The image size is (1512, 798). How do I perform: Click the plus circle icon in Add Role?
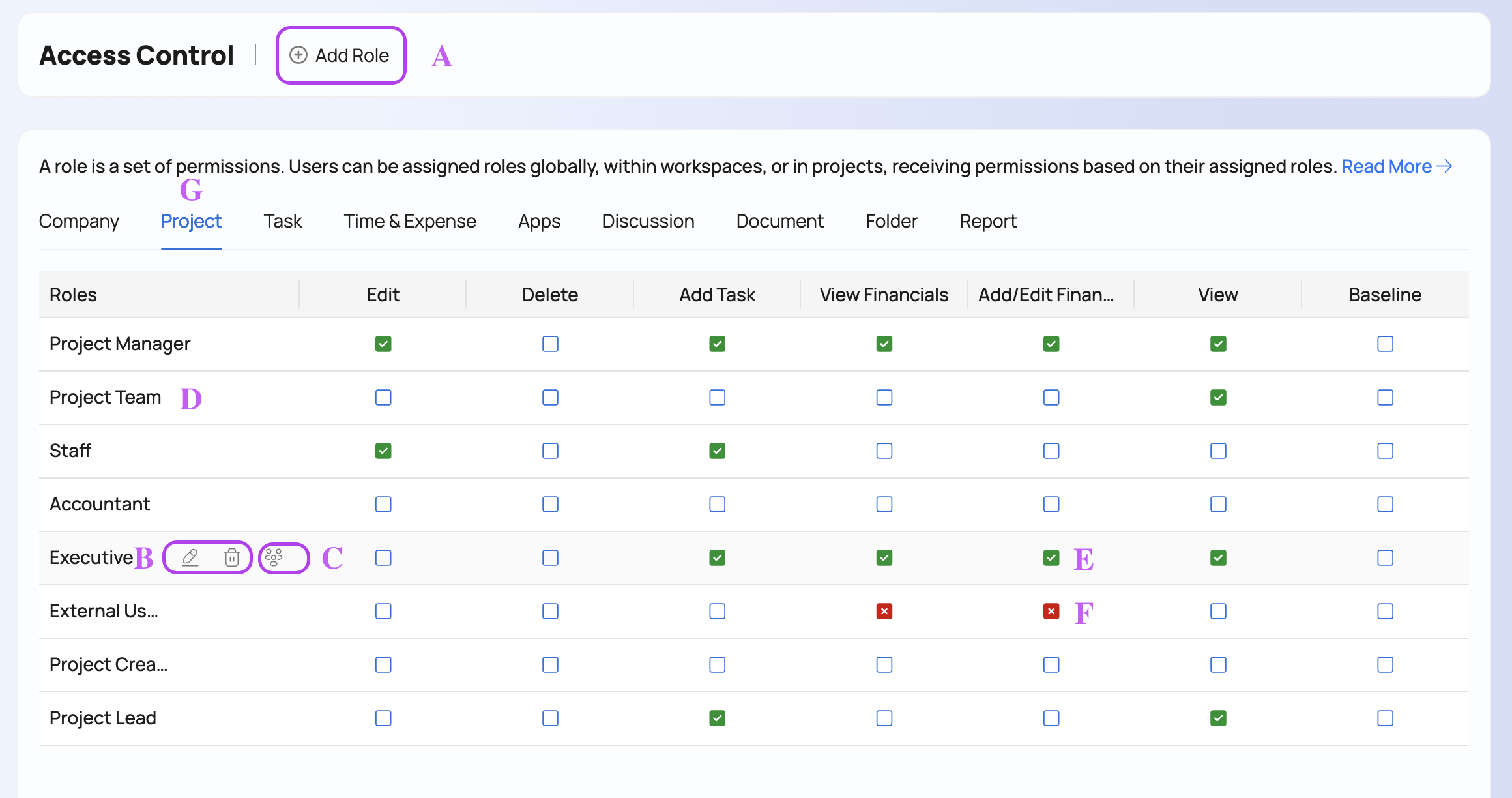click(x=298, y=55)
